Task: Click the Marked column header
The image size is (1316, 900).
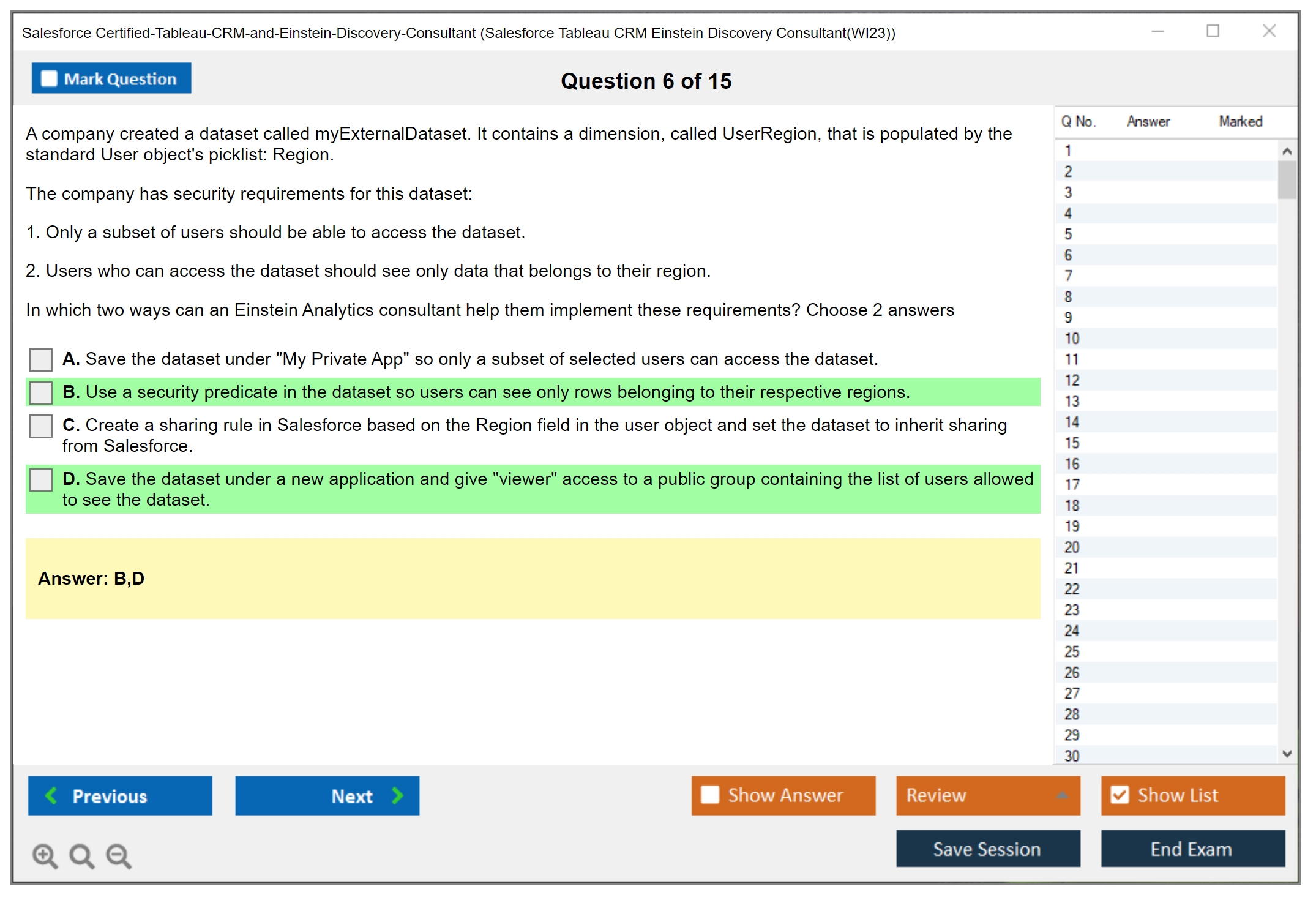Action: point(1240,121)
